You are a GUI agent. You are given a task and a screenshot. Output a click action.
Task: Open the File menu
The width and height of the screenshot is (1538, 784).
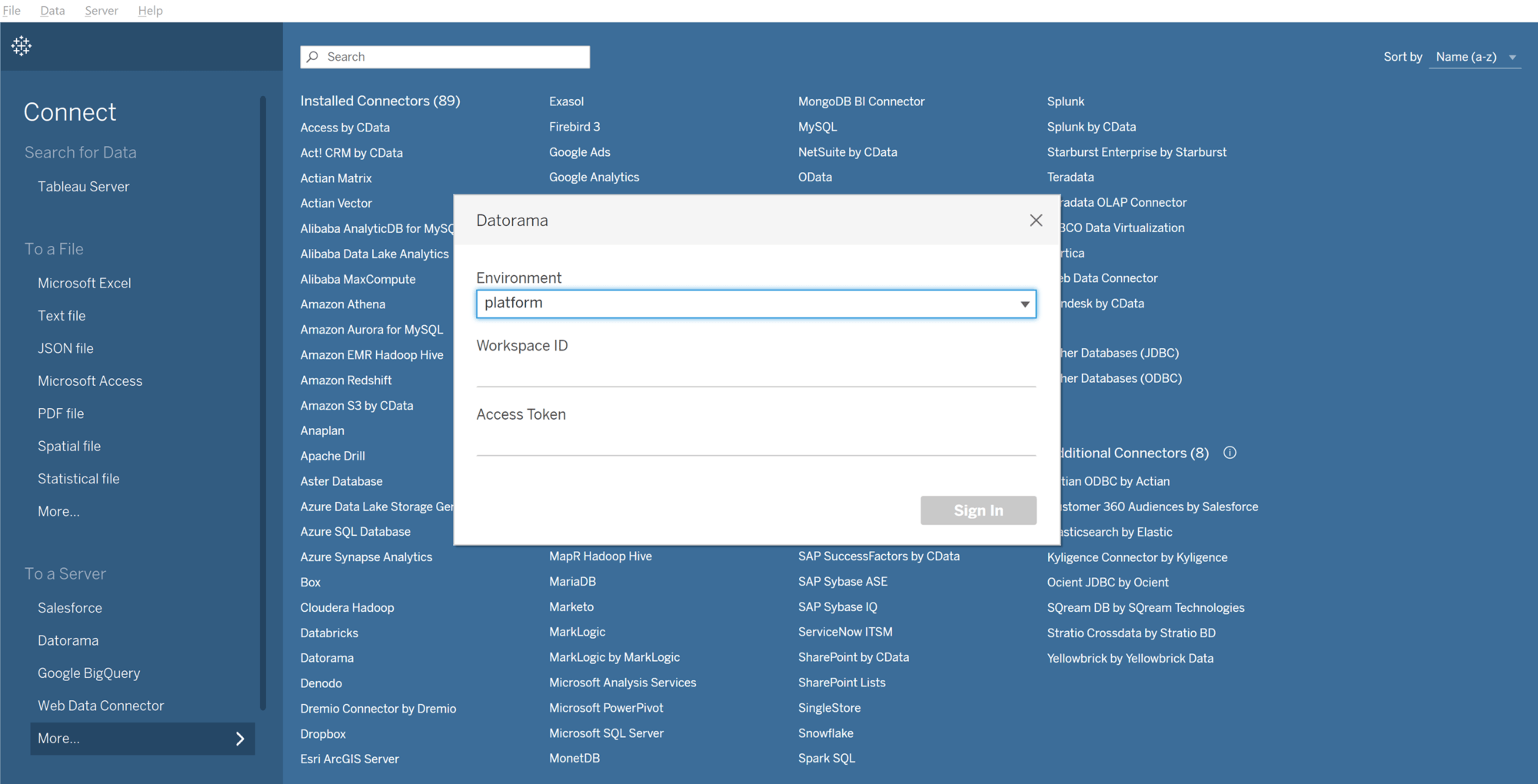click(x=12, y=11)
